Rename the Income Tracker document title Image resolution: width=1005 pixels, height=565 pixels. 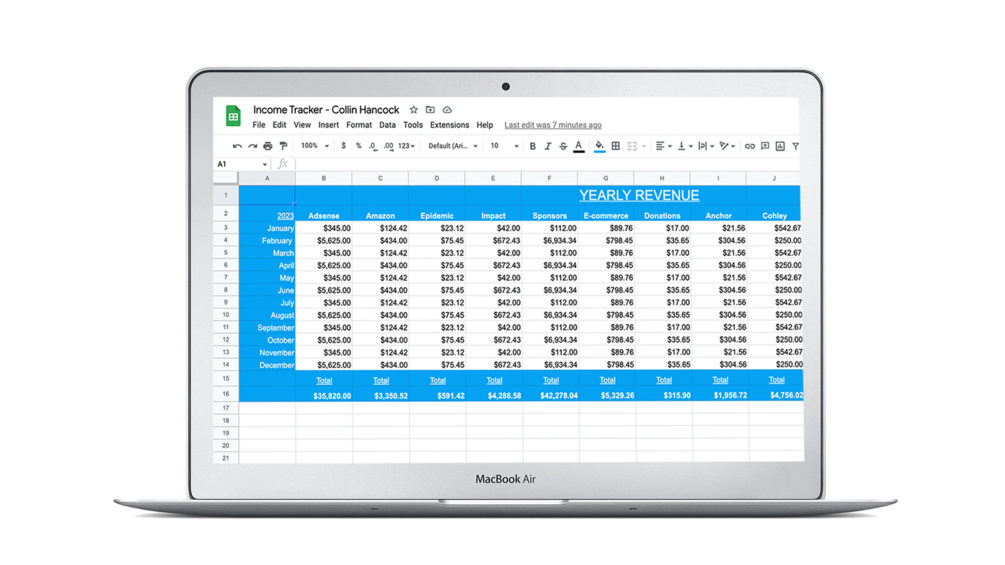tap(326, 110)
